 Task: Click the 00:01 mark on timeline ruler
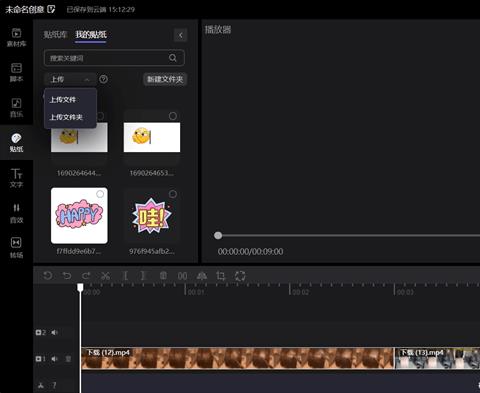coord(196,292)
